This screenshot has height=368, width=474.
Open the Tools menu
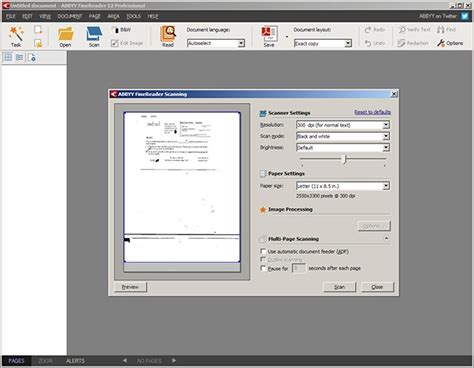(x=133, y=16)
